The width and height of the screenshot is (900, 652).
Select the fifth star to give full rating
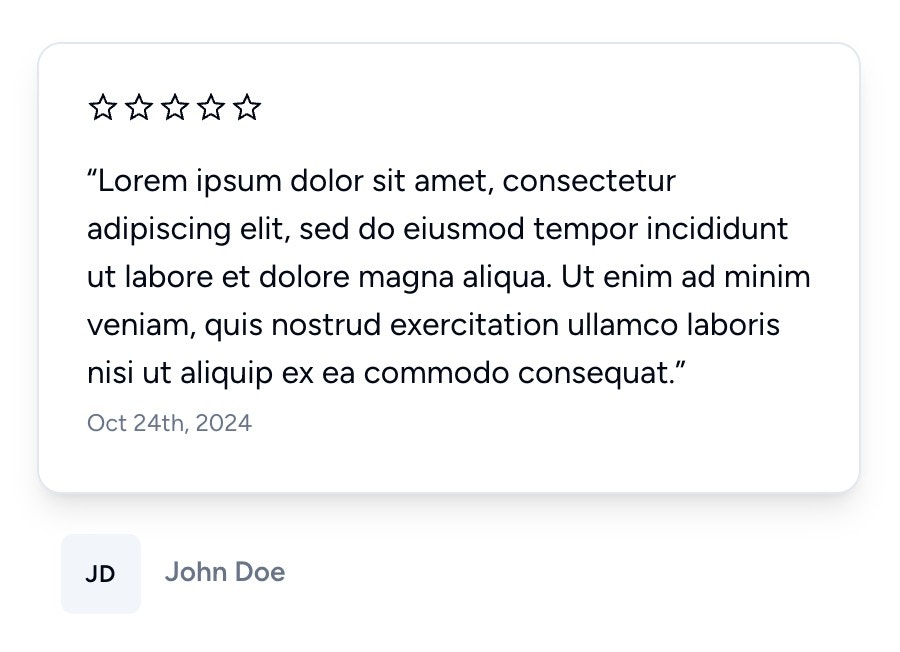247,107
